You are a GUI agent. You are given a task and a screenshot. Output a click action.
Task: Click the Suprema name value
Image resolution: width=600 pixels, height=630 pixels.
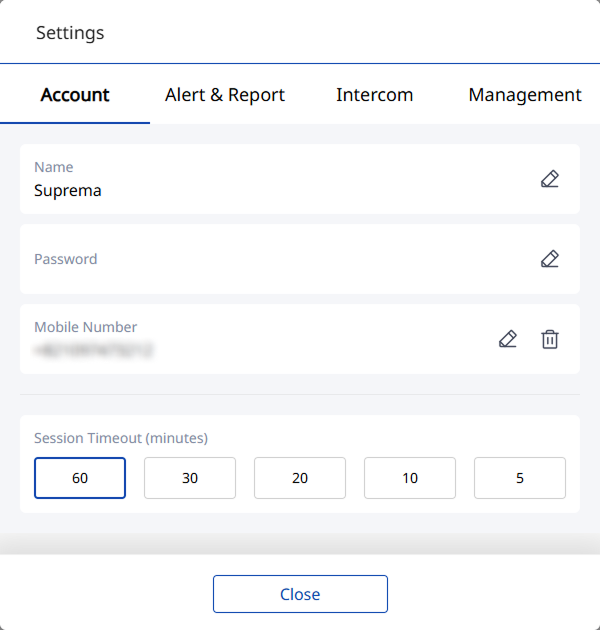click(x=68, y=190)
